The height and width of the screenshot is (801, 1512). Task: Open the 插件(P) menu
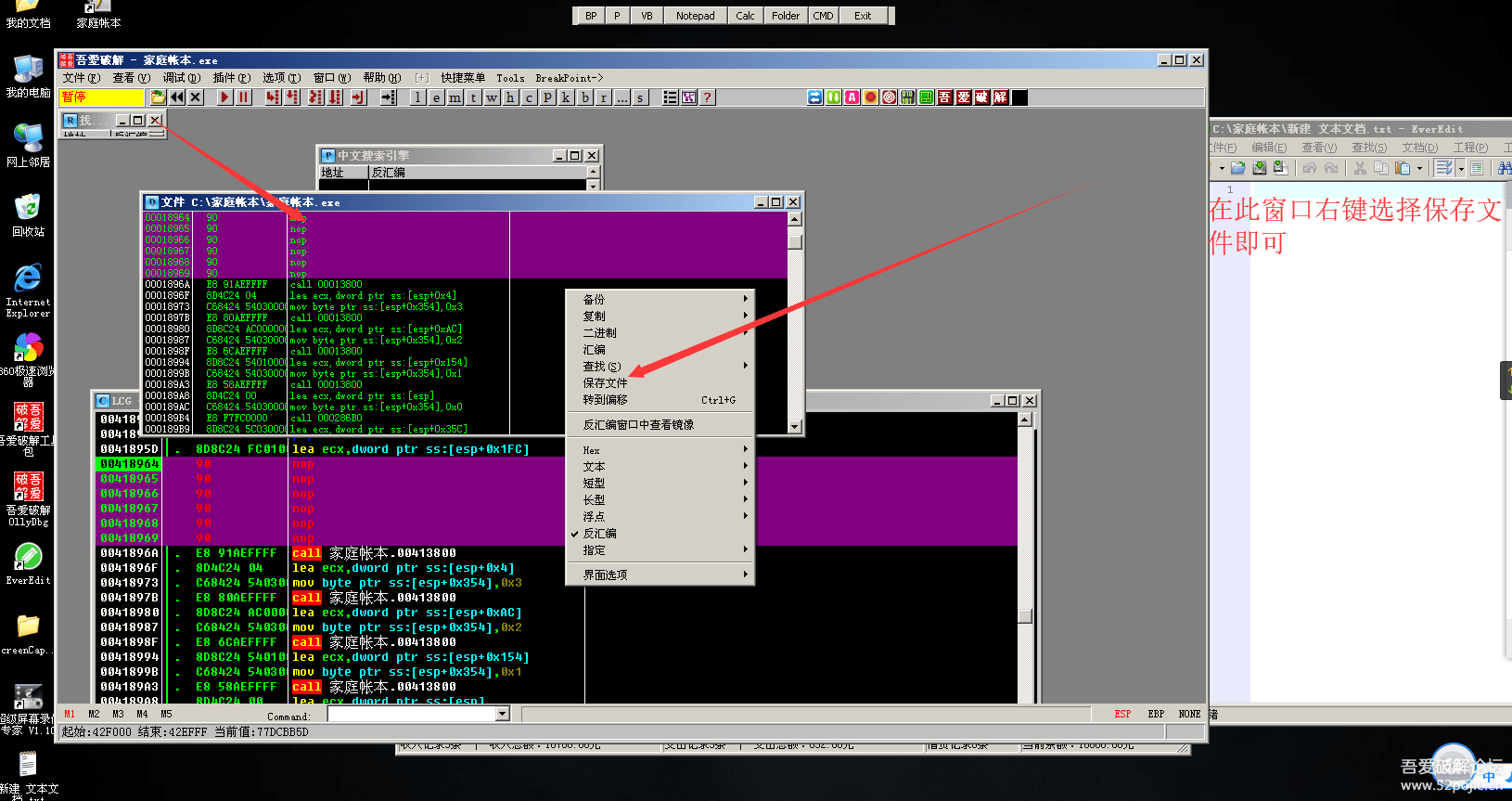[x=232, y=78]
